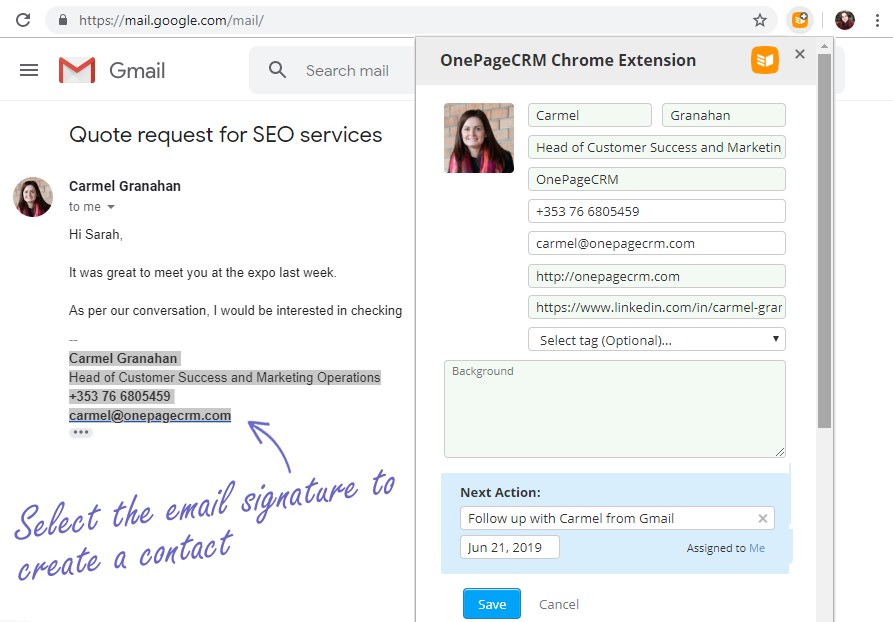Viewport: 893px width, 622px height.
Task: Edit the phone field +353 76 6805459
Action: tap(657, 211)
